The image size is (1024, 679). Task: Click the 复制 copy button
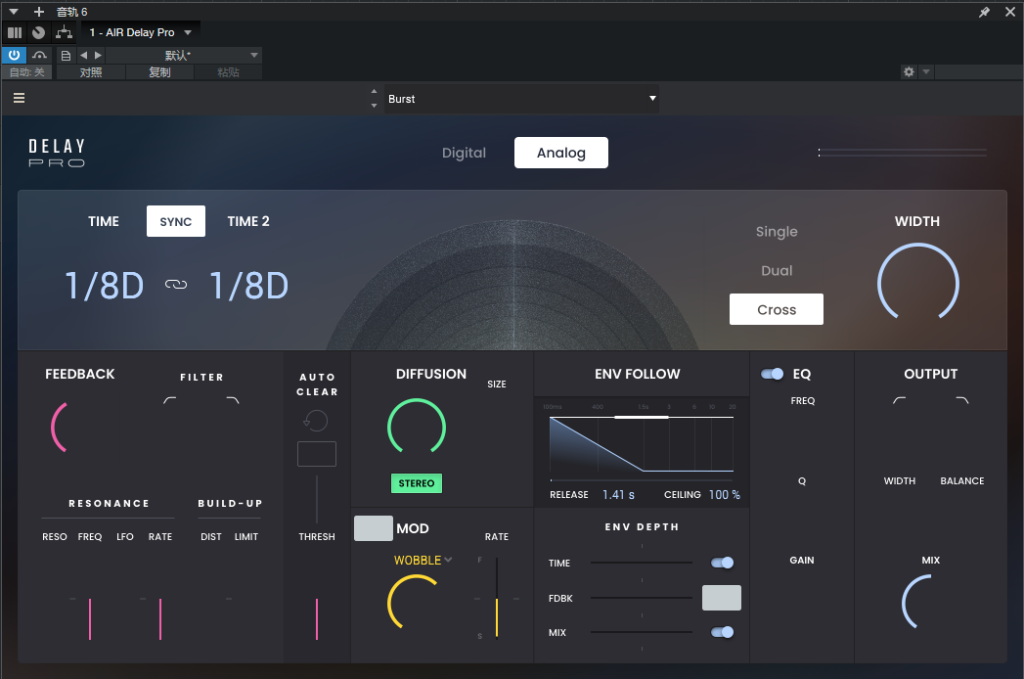(159, 72)
